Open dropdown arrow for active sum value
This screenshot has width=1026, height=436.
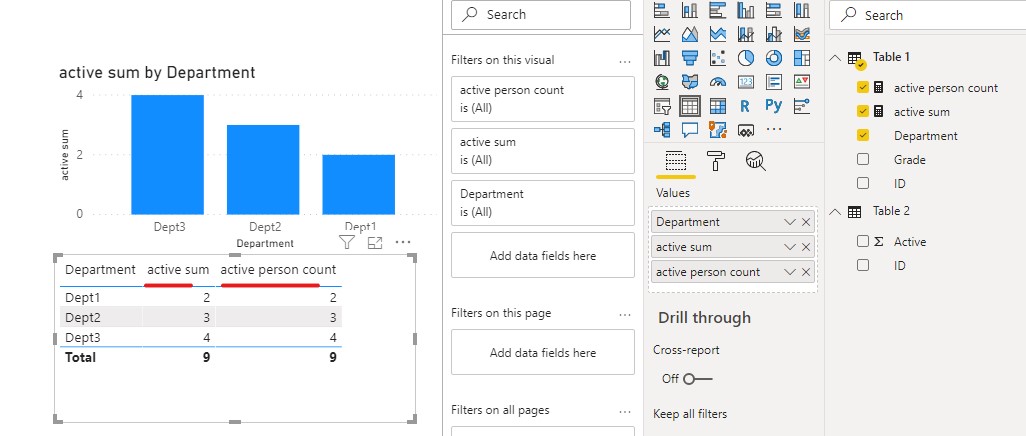(790, 247)
